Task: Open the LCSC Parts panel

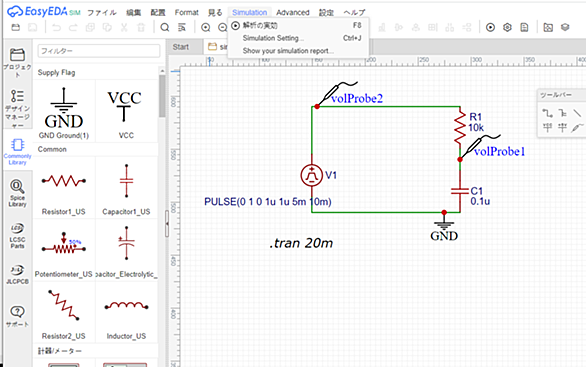Action: point(17,235)
